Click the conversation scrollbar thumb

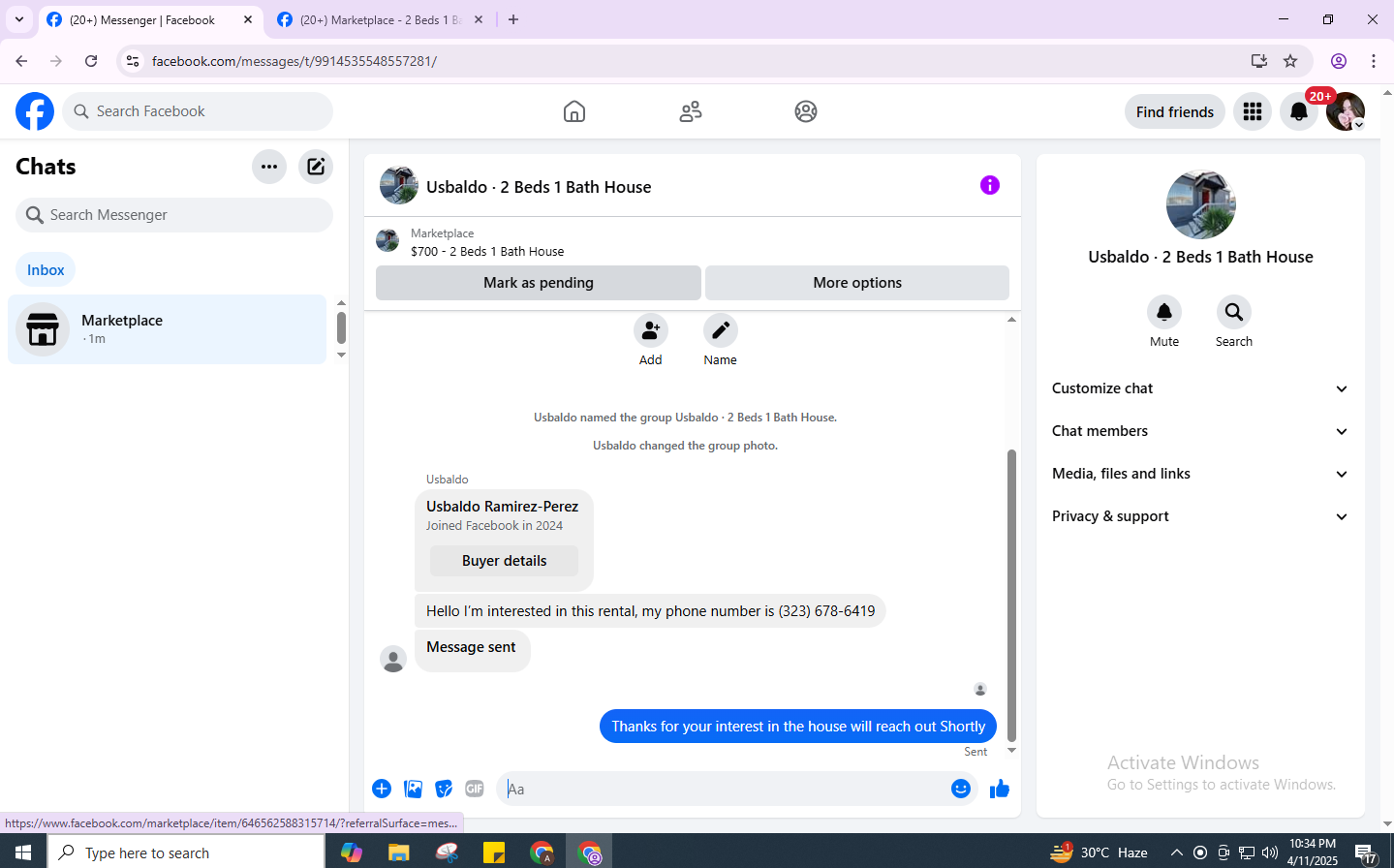1011,595
